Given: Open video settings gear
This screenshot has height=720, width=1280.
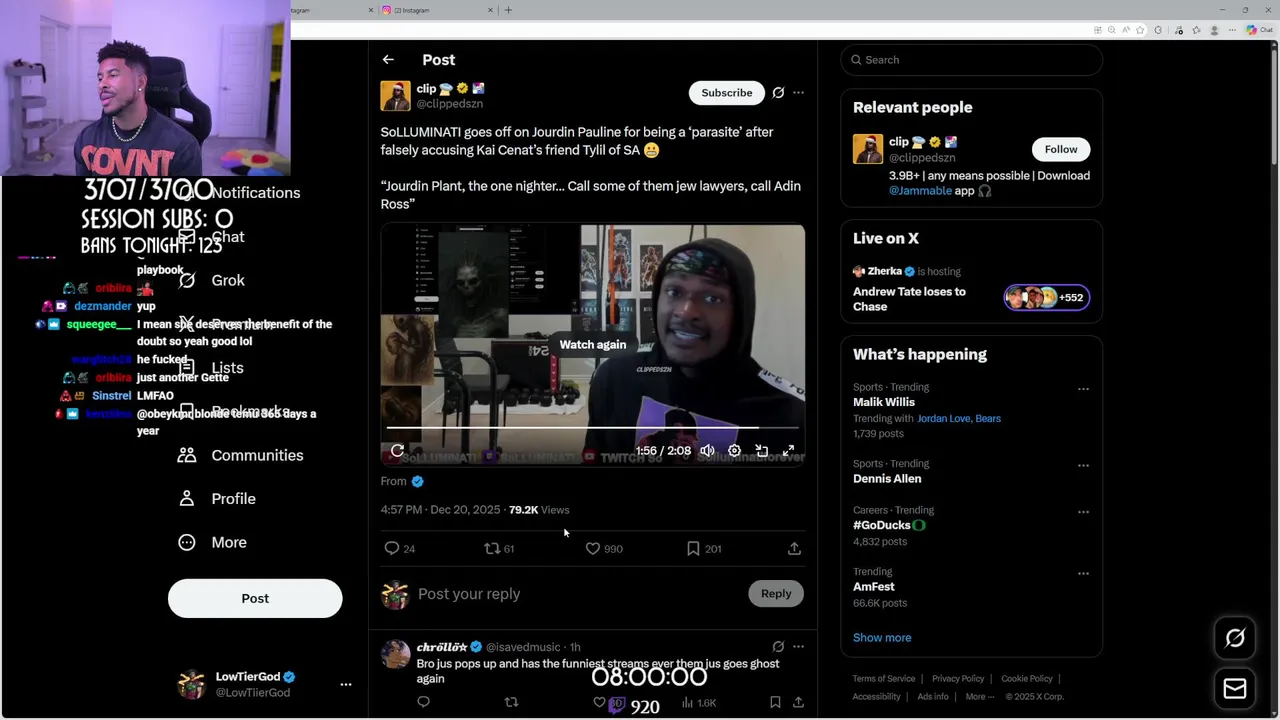Looking at the screenshot, I should [x=734, y=451].
